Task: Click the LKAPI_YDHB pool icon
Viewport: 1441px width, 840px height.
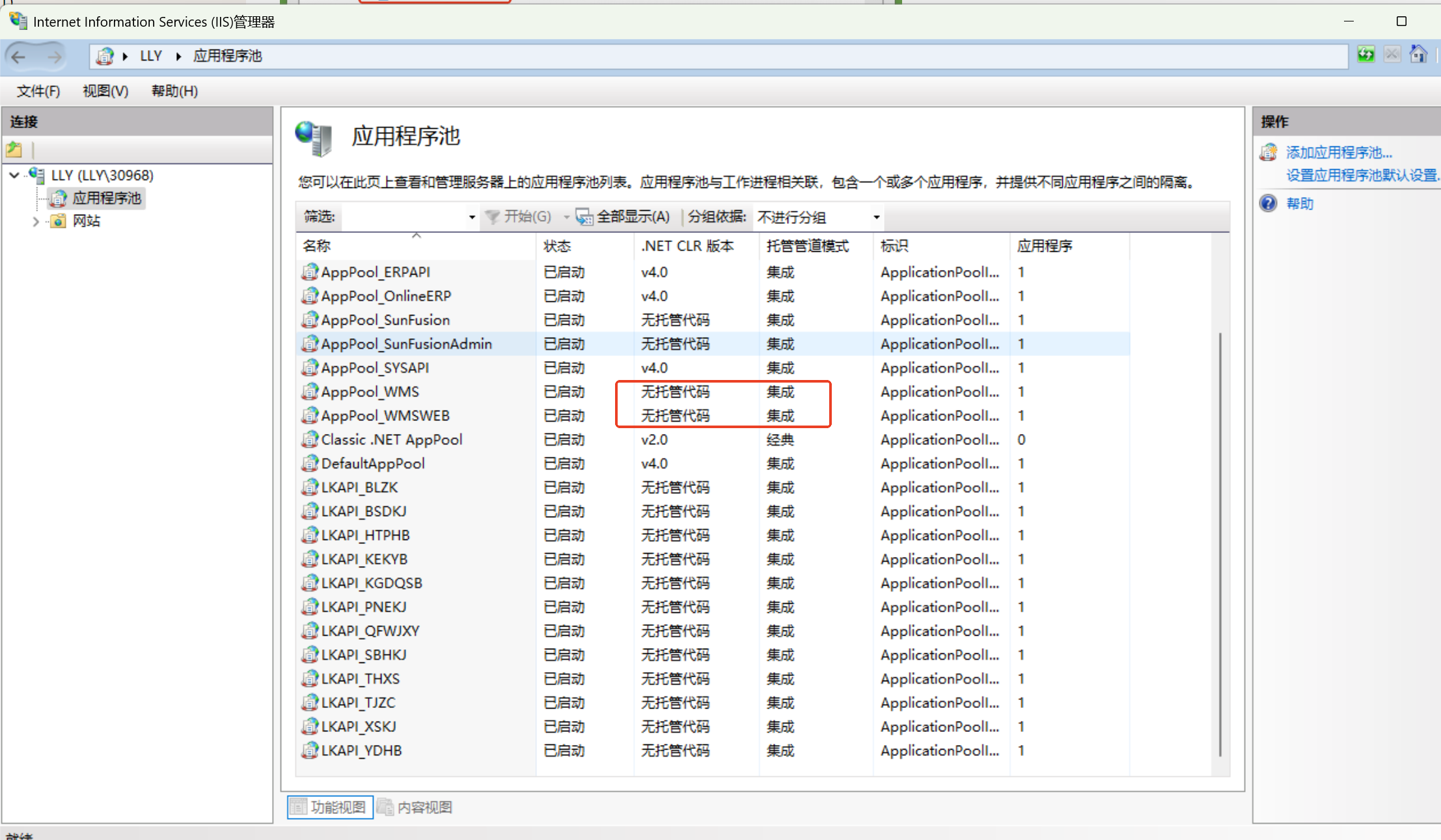Action: coord(310,750)
